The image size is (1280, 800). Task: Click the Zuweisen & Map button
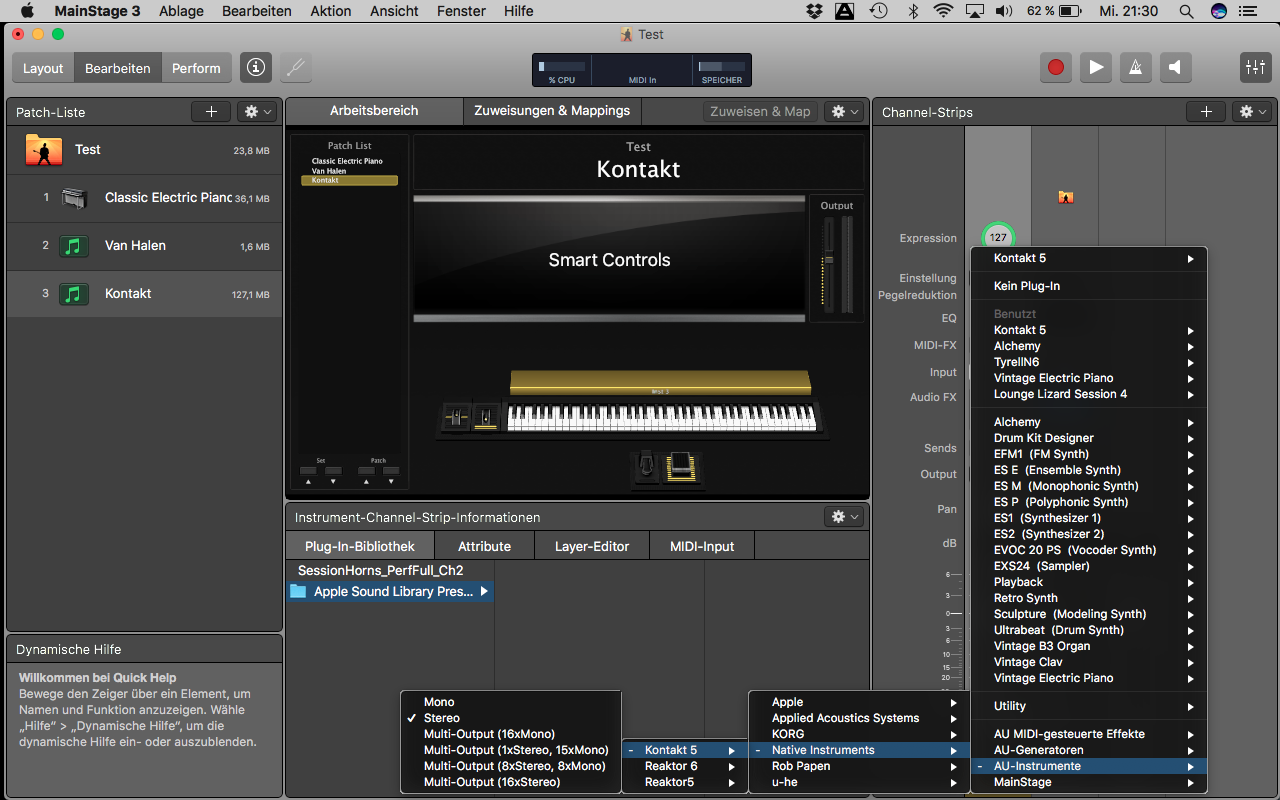[x=760, y=112]
